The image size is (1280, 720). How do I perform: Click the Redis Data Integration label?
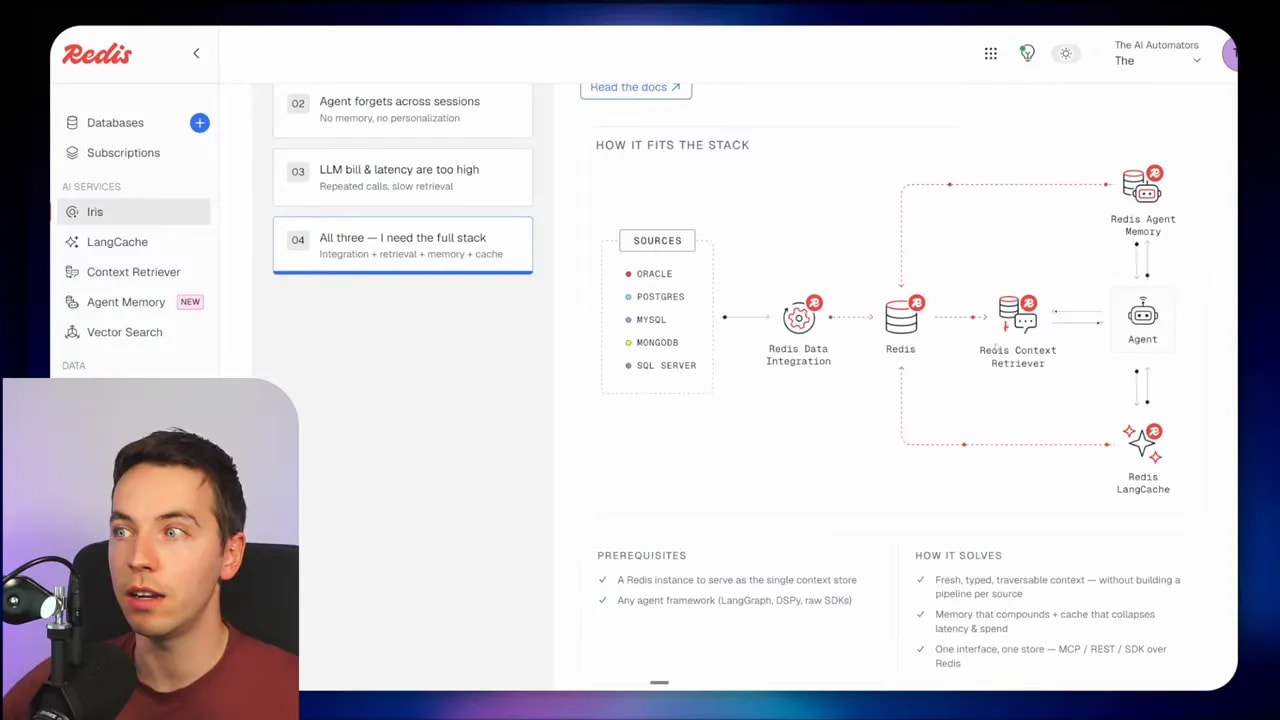(x=798, y=356)
